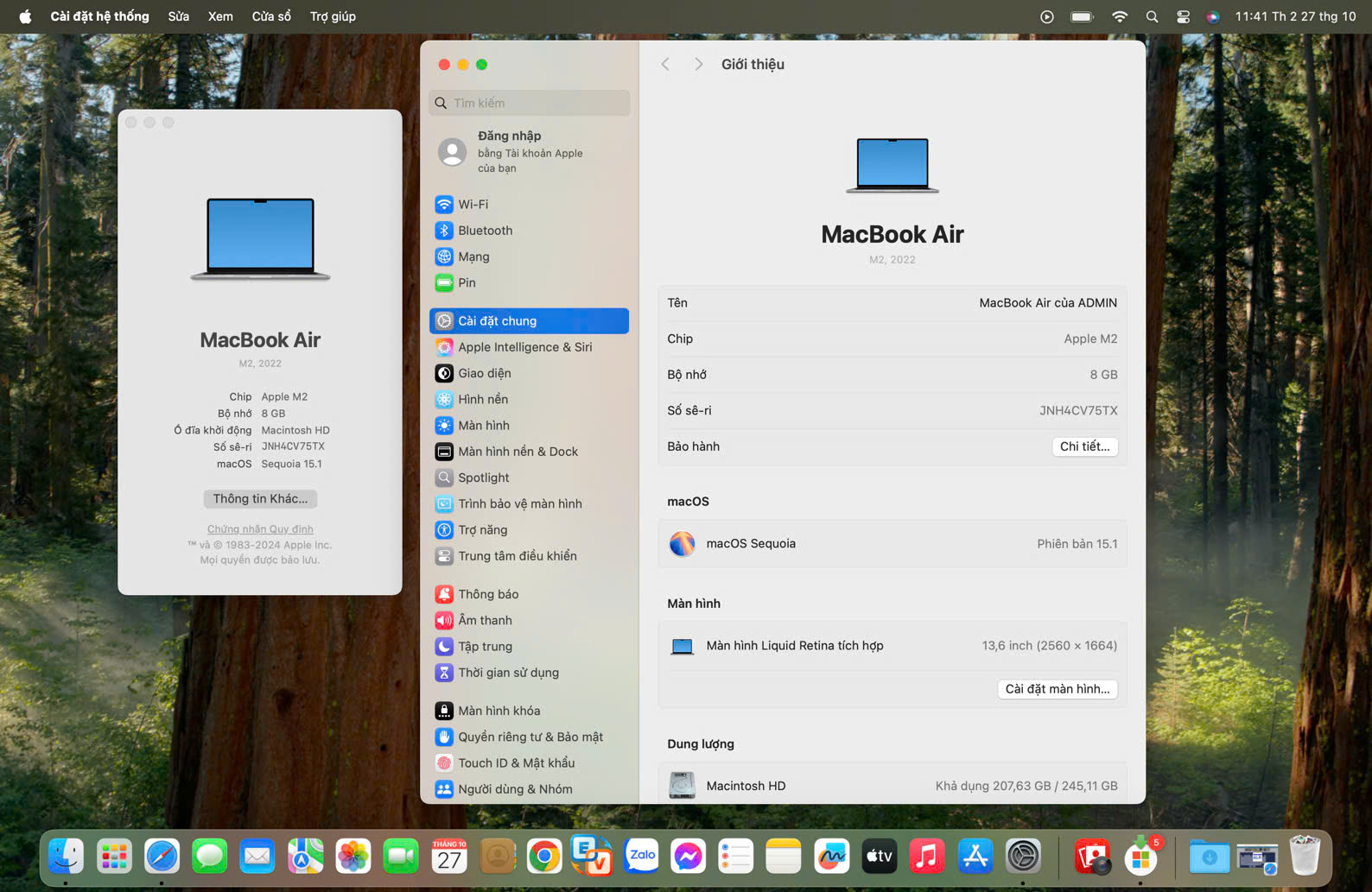The width and height of the screenshot is (1372, 892).
Task: Open the Cửa sổ menu
Action: coord(271,16)
